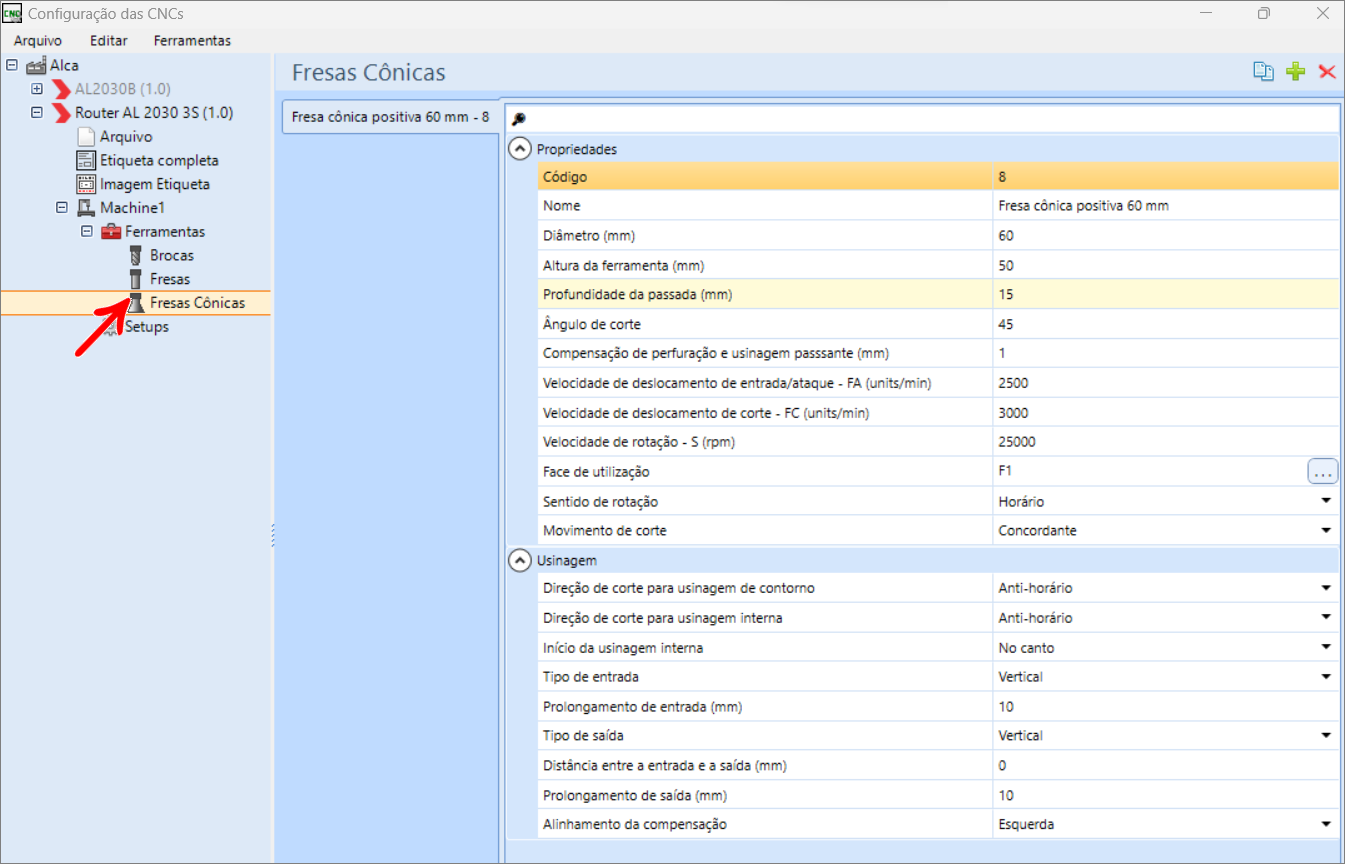
Task: Select Imagem Etiqueta in the tree
Action: point(155,185)
